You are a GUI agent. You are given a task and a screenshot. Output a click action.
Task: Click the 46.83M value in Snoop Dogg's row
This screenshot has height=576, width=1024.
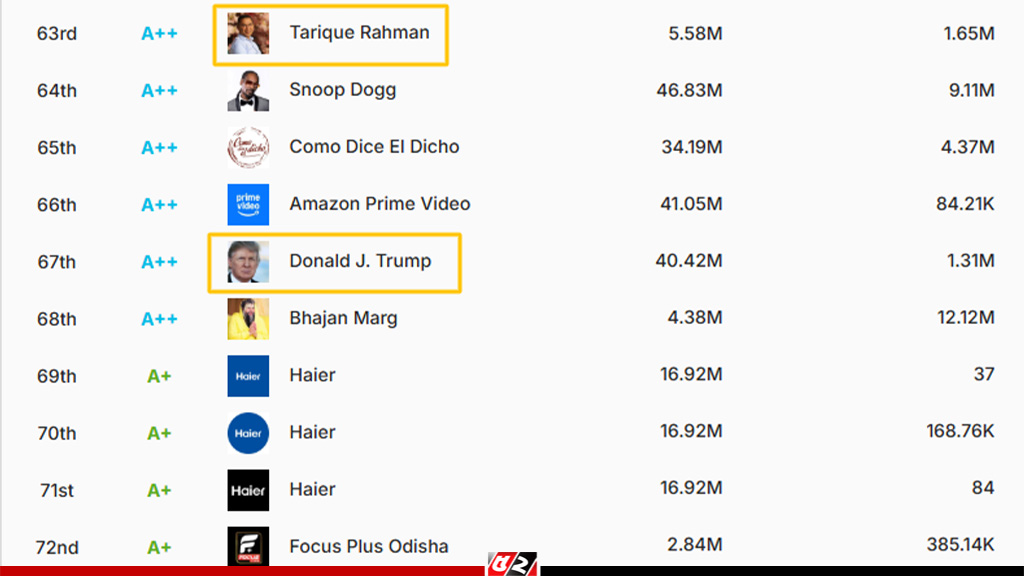pos(689,90)
